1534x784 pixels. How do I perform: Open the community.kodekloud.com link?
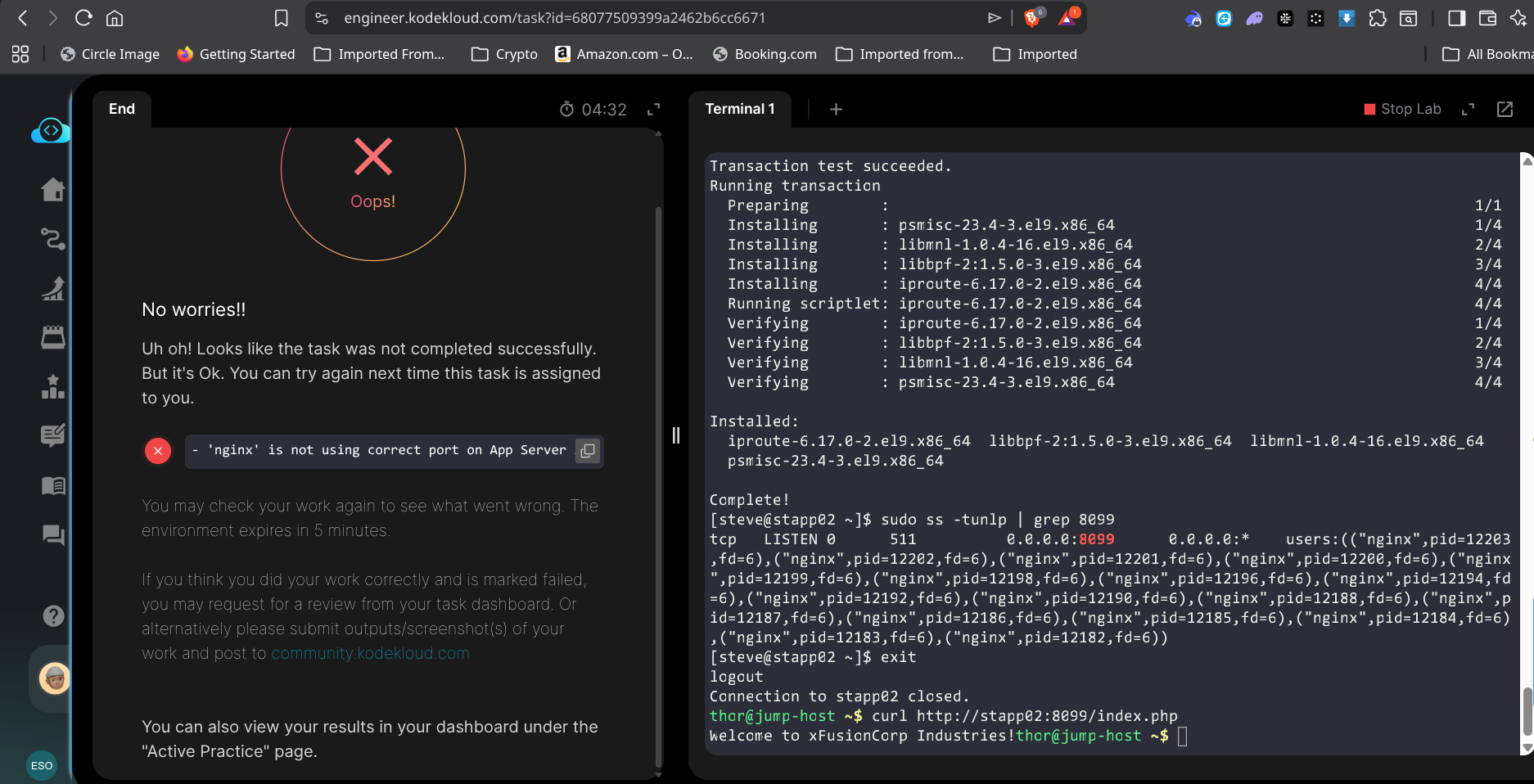point(370,653)
